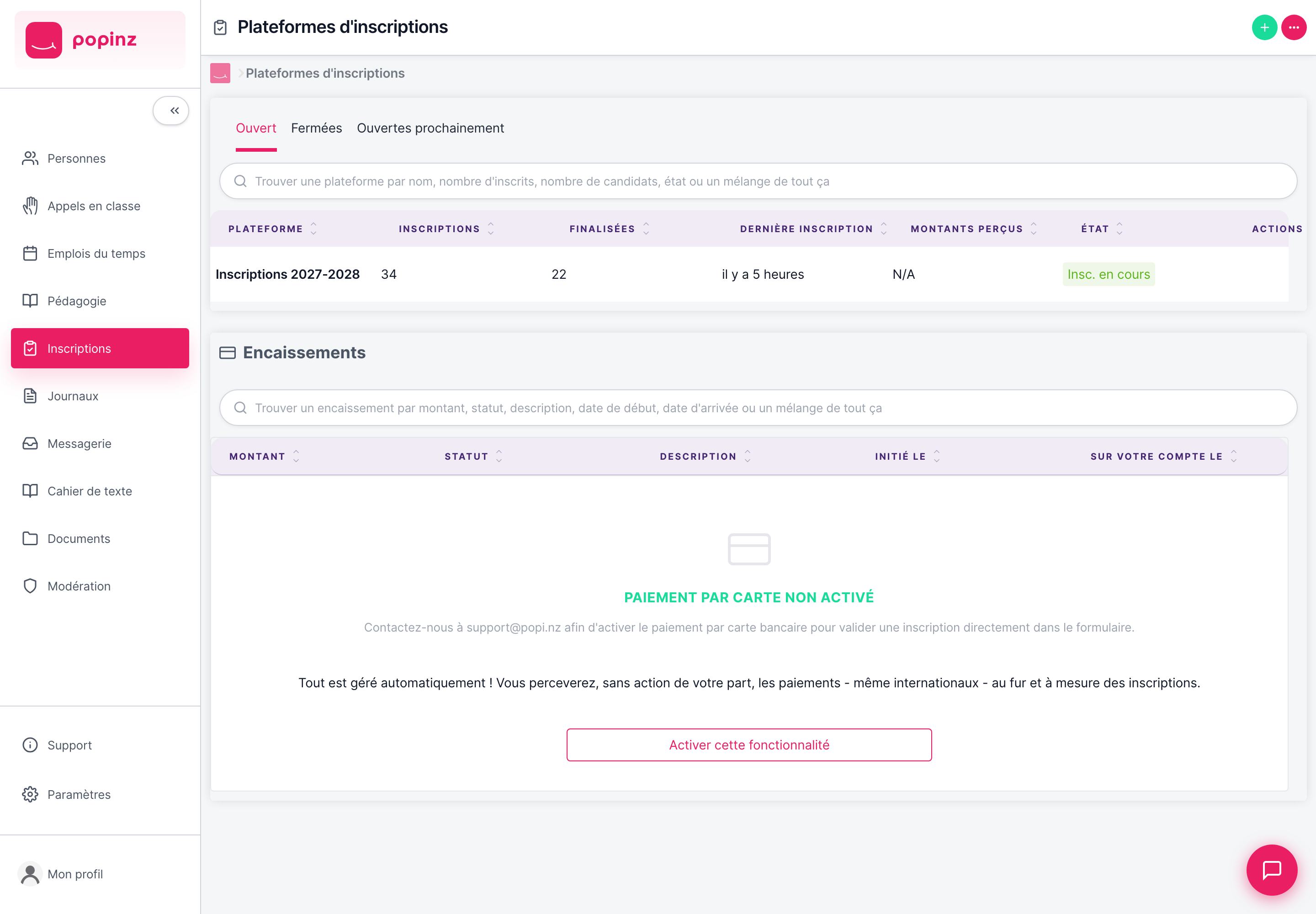The width and height of the screenshot is (1316, 914).
Task: Click the Personnes people icon
Action: point(30,158)
